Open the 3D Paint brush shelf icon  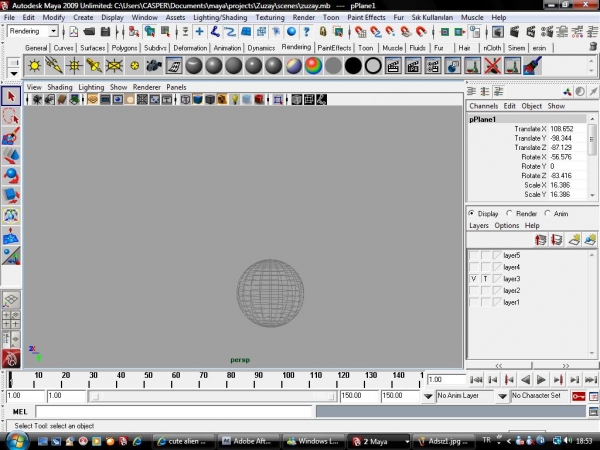[x=532, y=66]
